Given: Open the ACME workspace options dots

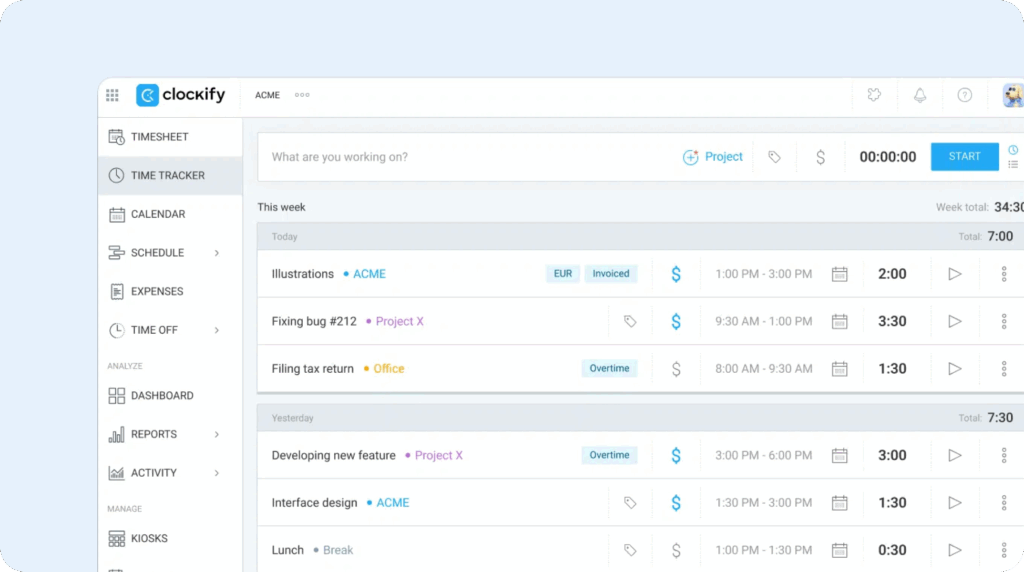Looking at the screenshot, I should click(302, 95).
